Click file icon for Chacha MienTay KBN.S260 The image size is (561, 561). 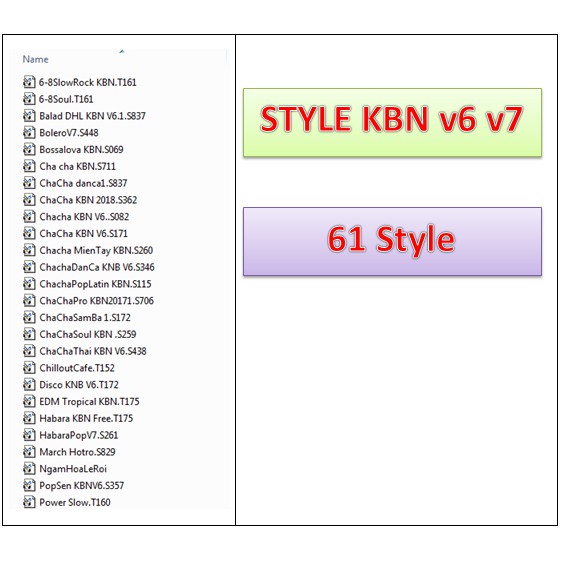pyautogui.click(x=29, y=250)
